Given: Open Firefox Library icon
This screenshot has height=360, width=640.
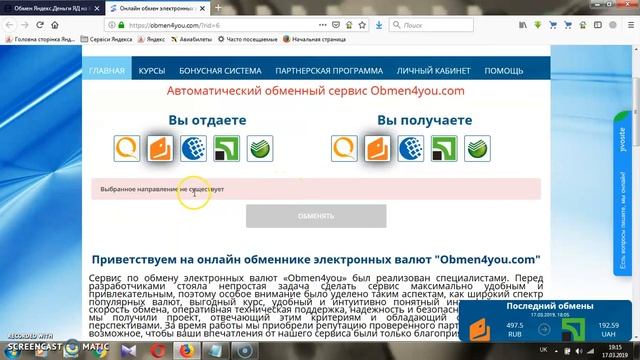Looking at the screenshot, I should (523, 25).
